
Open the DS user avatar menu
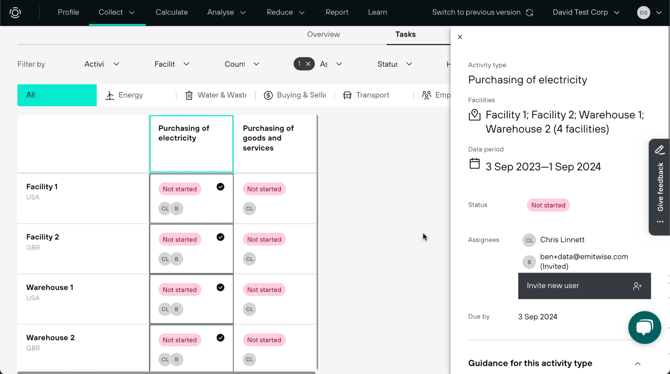[649, 12]
